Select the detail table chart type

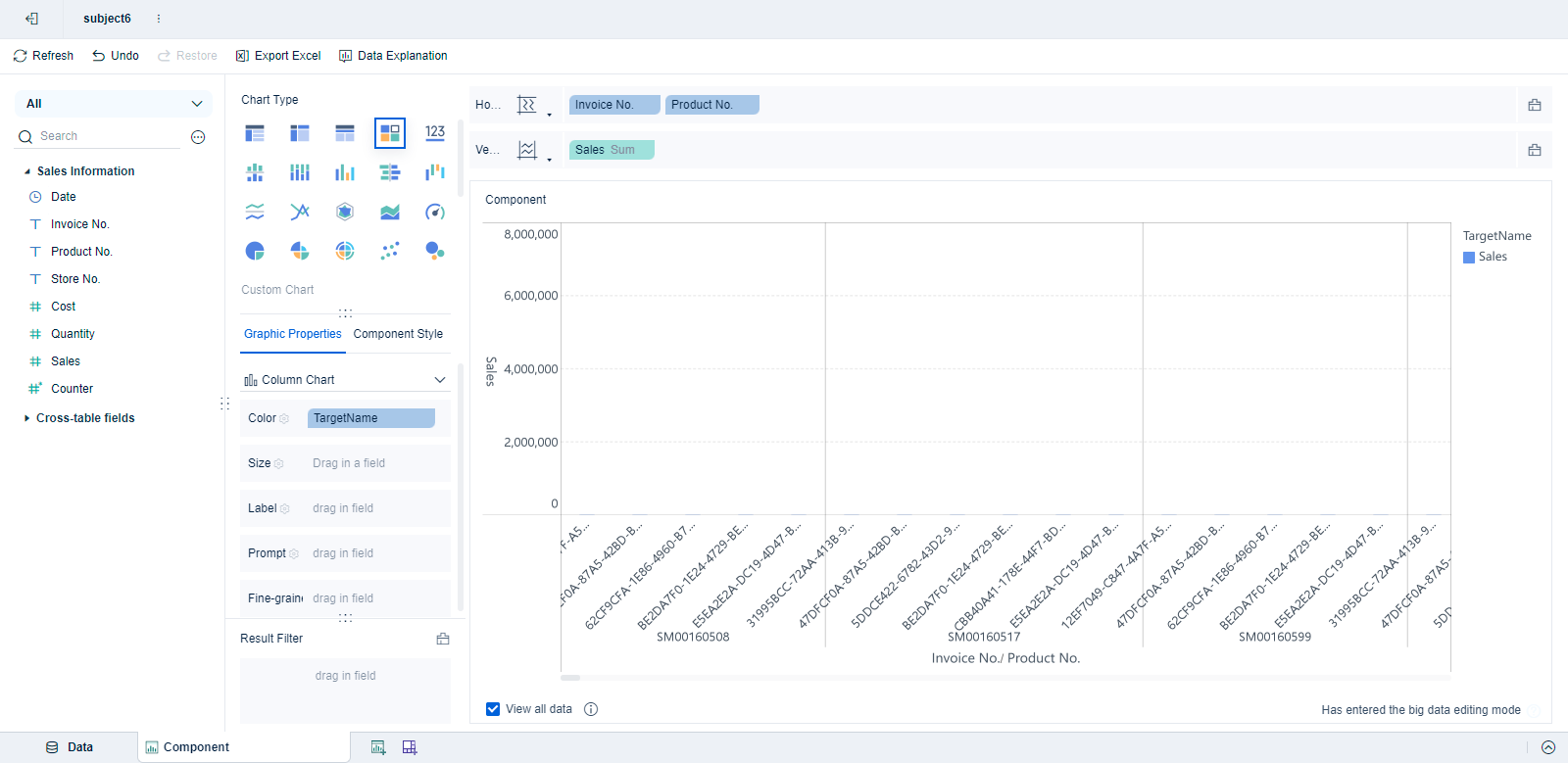(x=345, y=133)
